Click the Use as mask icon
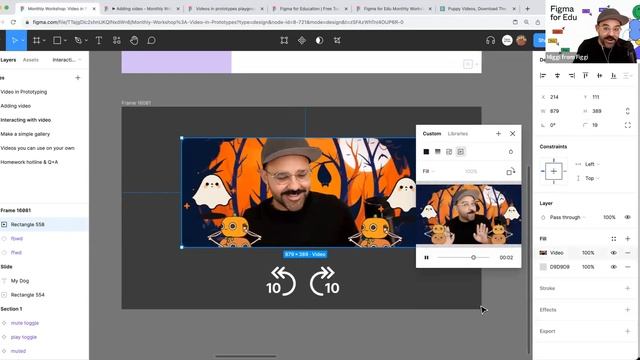640x360 pixels. [319, 40]
